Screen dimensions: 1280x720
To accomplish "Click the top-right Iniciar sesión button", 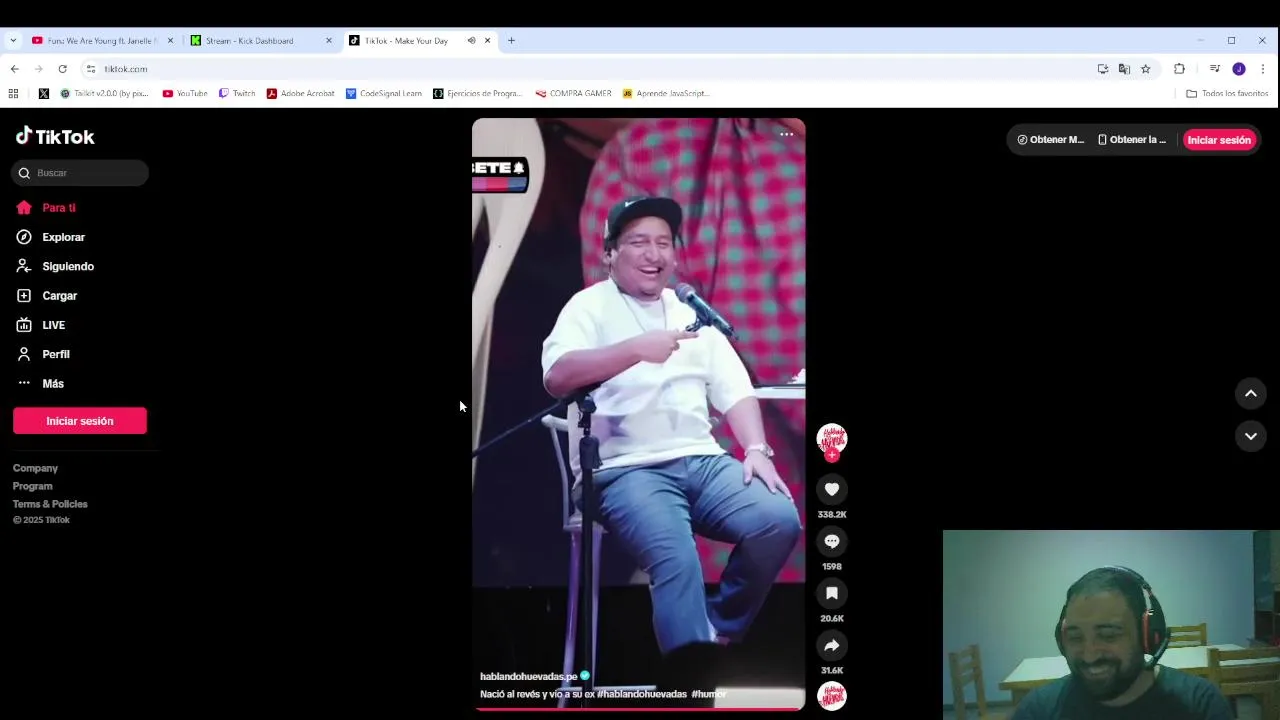I will 1219,140.
